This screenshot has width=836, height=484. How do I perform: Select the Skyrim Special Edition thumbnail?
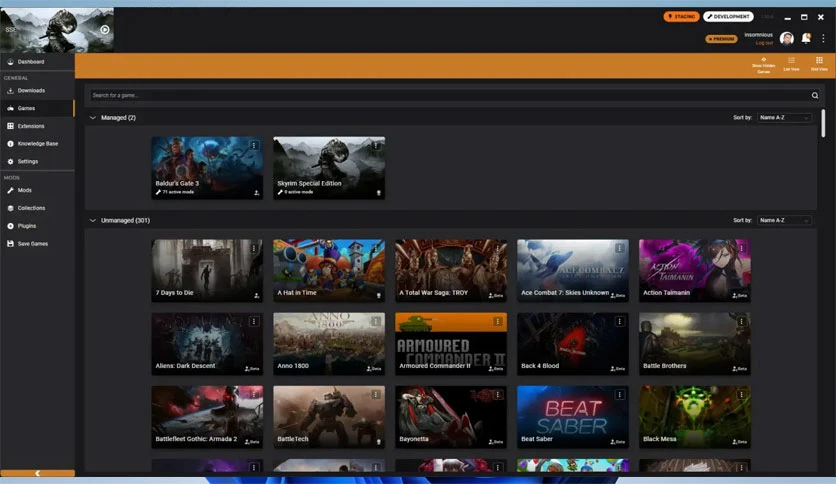pyautogui.click(x=329, y=167)
